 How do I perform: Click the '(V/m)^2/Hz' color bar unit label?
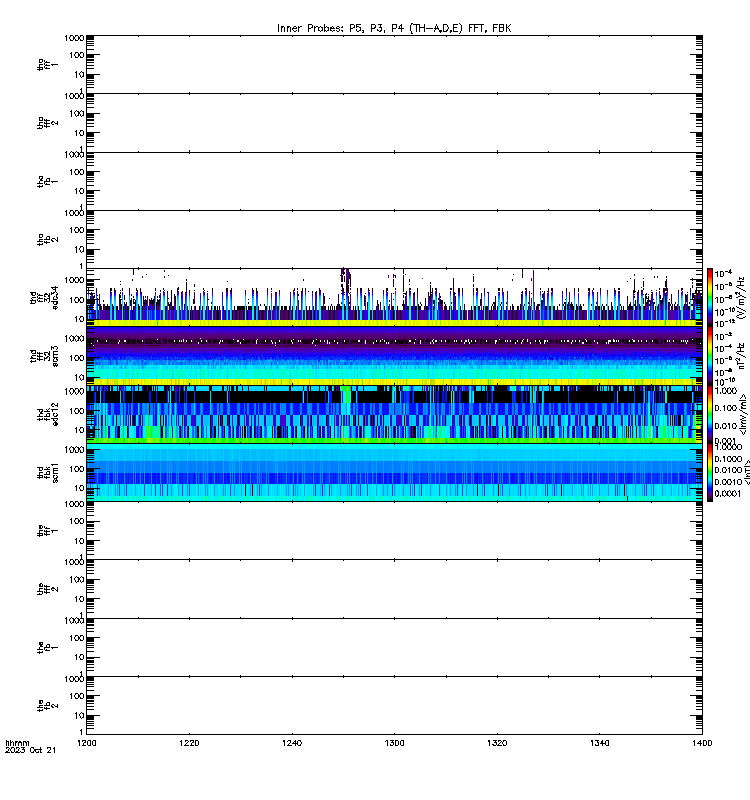[741, 297]
